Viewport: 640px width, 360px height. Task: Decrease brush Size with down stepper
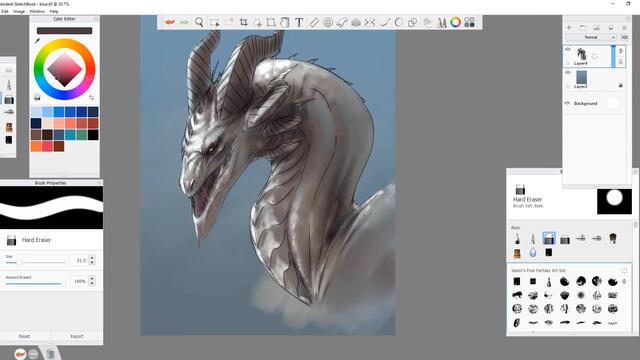coord(92,262)
